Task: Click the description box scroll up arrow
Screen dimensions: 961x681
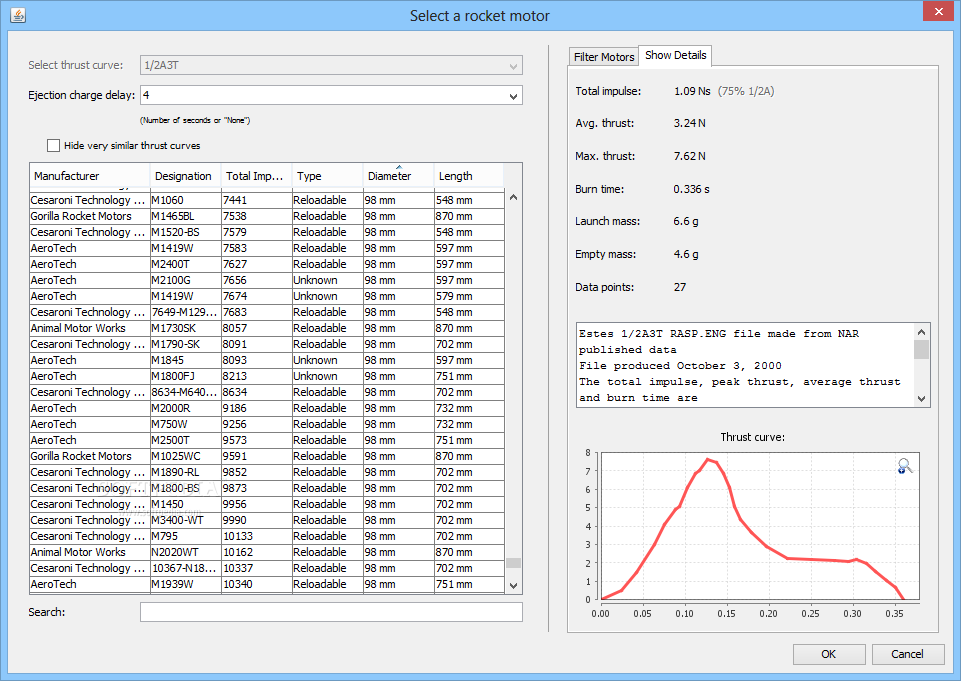Action: point(921,332)
